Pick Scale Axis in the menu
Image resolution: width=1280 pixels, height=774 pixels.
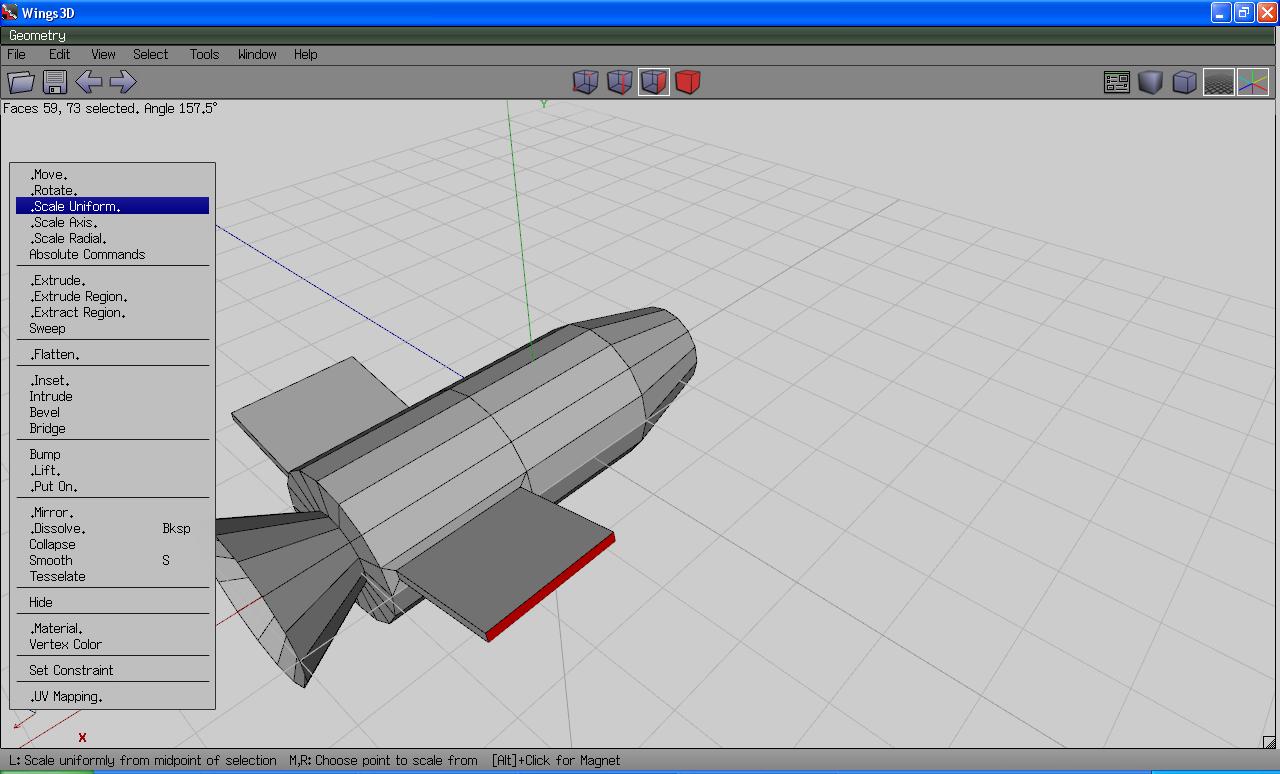coord(112,222)
